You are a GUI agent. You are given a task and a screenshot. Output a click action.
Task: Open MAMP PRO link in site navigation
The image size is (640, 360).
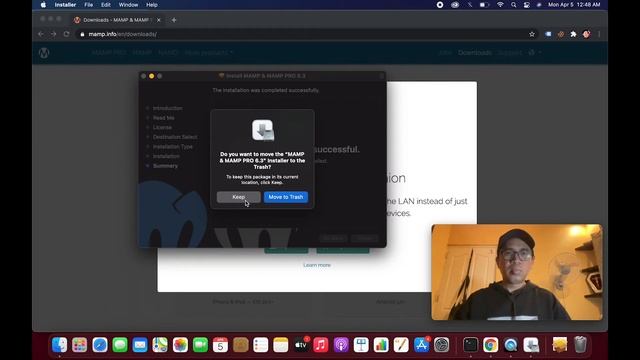[109, 53]
